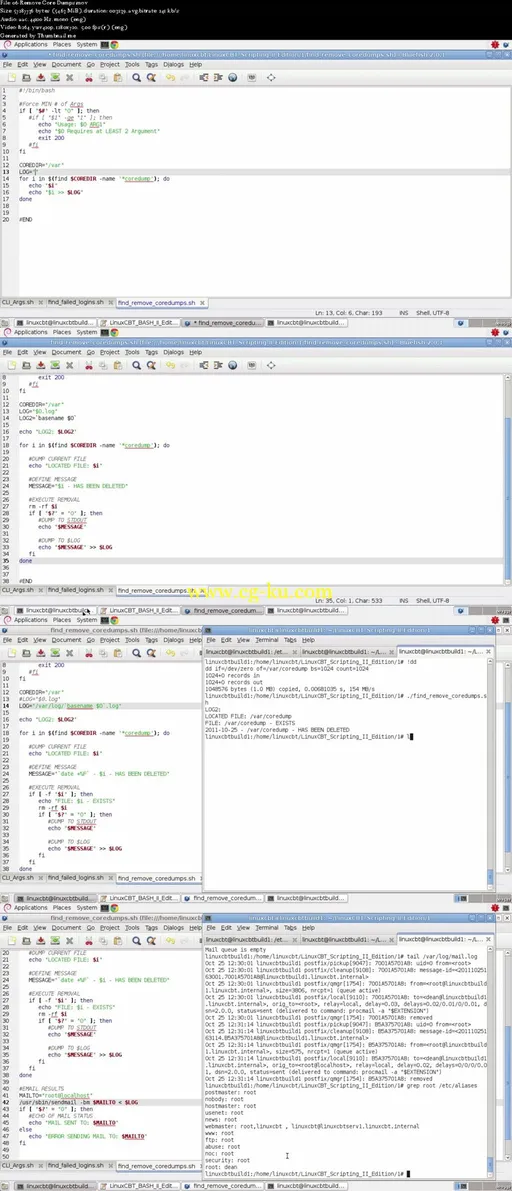
Task: Click LinuxCBT_BASH_II_Edit taskbar button below topmost window
Action: (141, 322)
